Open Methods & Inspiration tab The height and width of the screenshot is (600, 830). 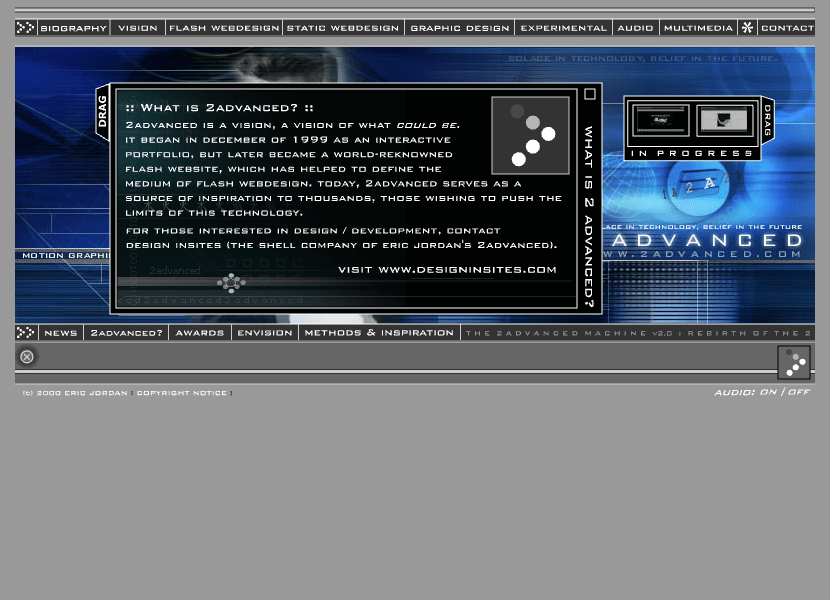pos(379,333)
